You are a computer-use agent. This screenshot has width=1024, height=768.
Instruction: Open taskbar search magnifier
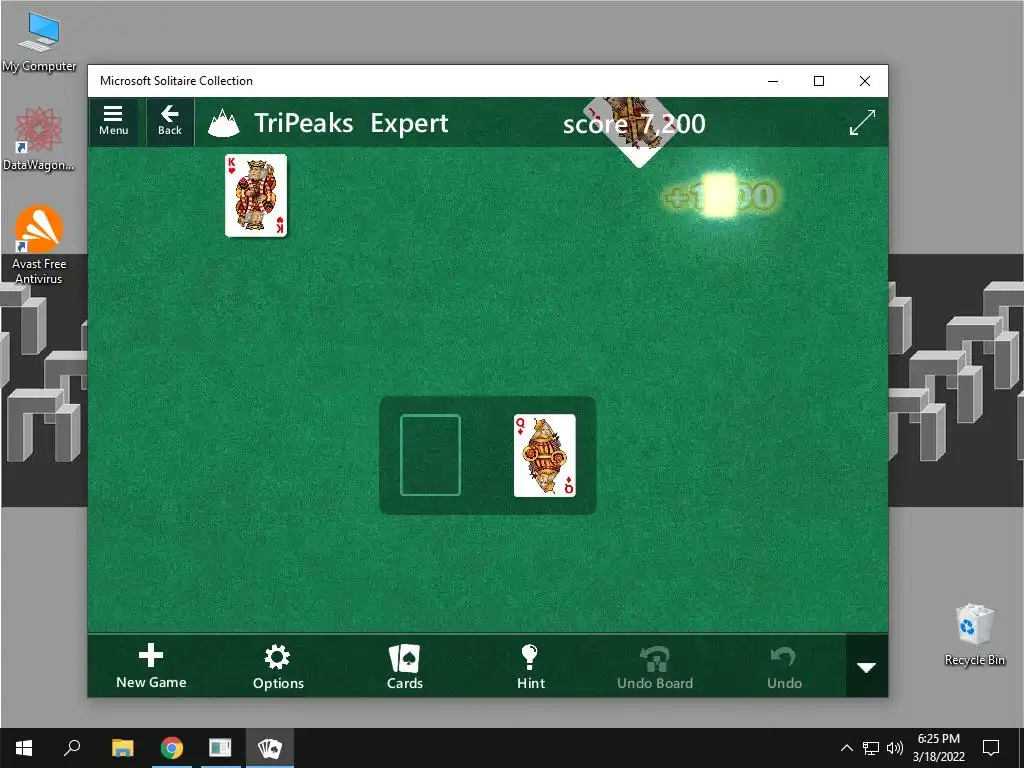click(x=72, y=748)
